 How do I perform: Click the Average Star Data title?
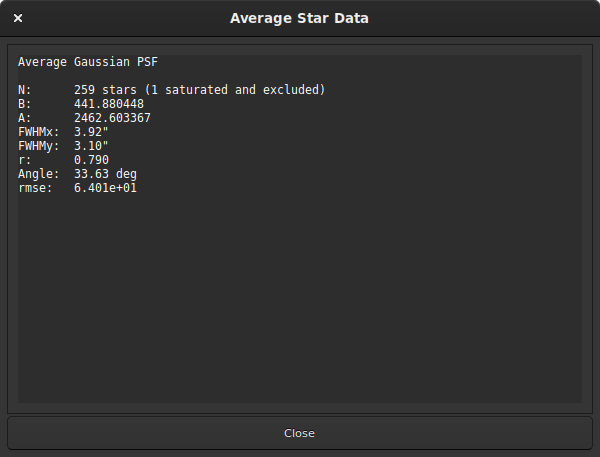pyautogui.click(x=299, y=18)
